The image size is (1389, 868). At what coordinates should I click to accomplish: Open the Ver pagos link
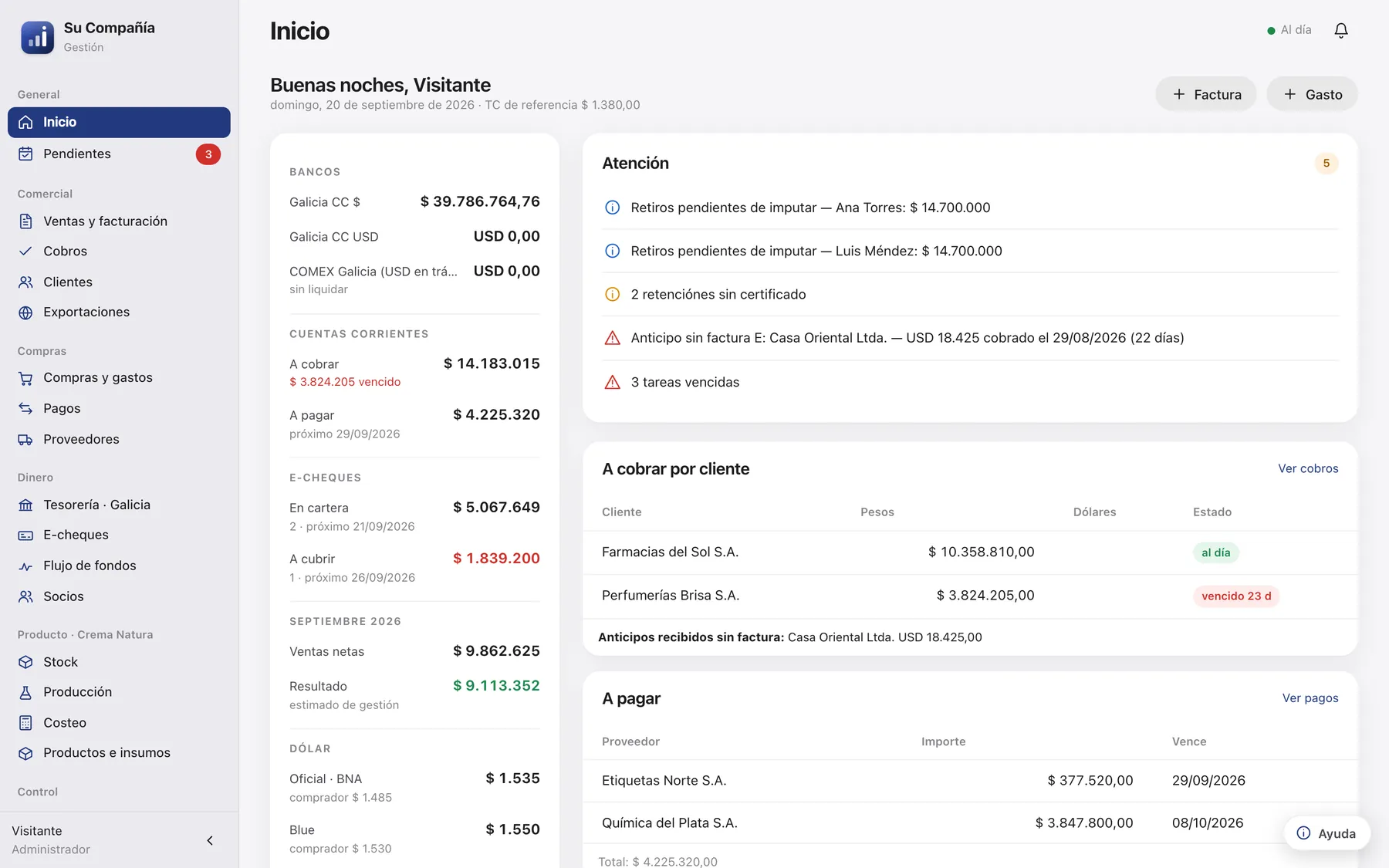coord(1310,698)
